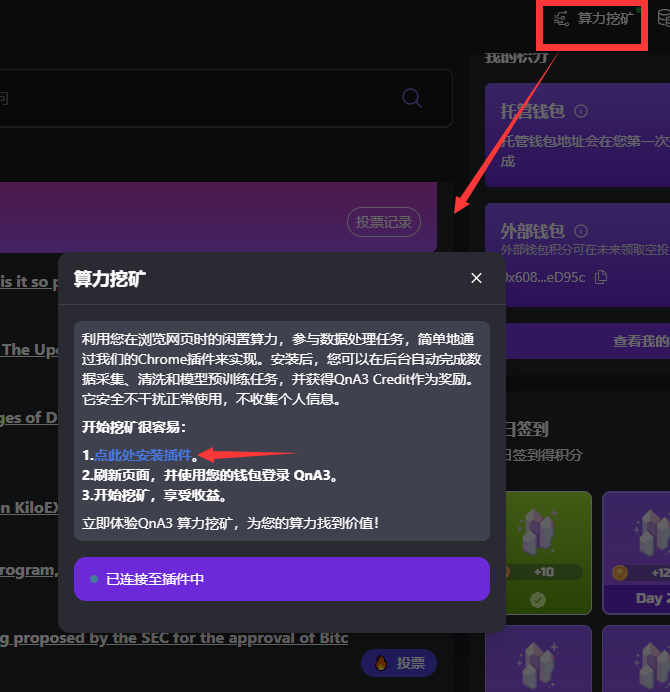Image resolution: width=670 pixels, height=692 pixels.
Task: Click the 查看我的 button
Action: tap(588, 341)
